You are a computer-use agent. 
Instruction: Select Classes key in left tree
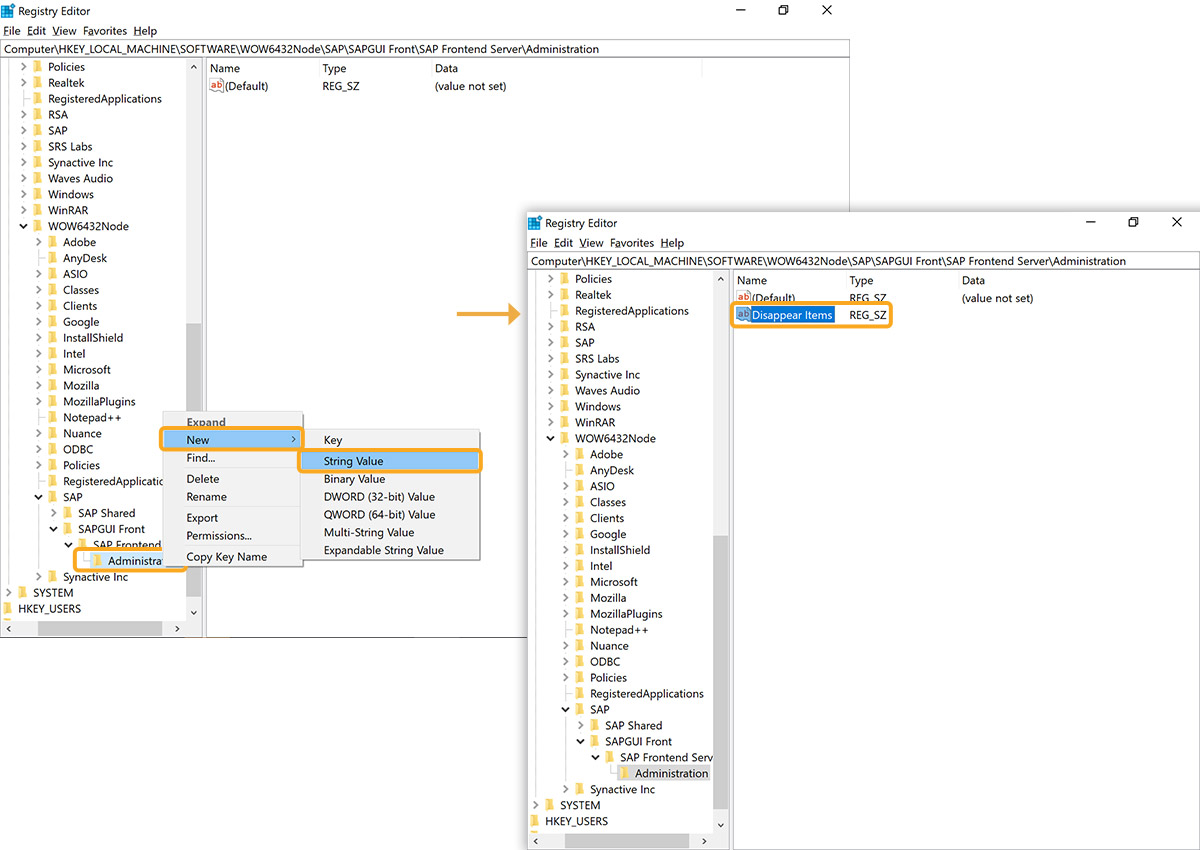(x=81, y=290)
